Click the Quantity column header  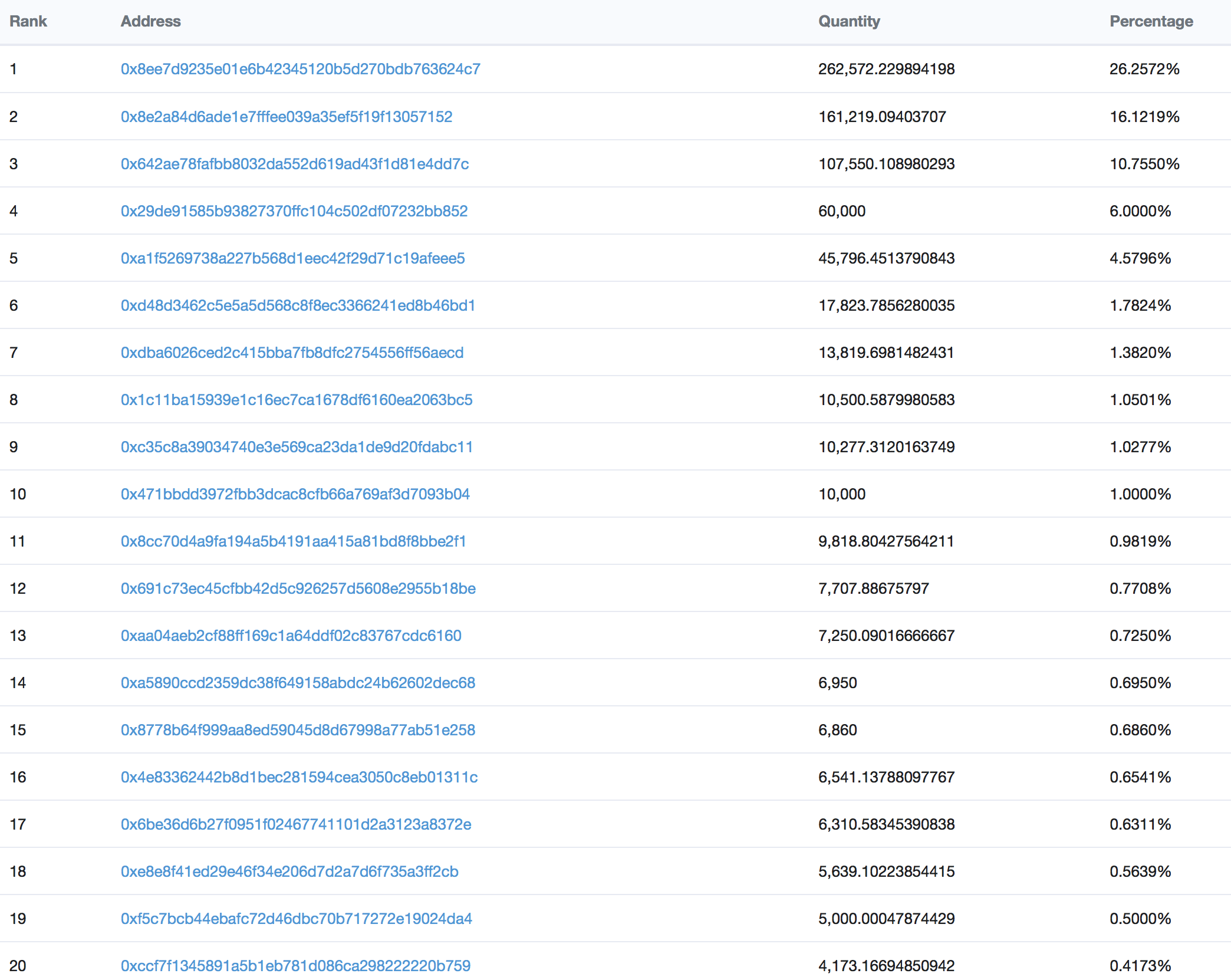pos(849,21)
